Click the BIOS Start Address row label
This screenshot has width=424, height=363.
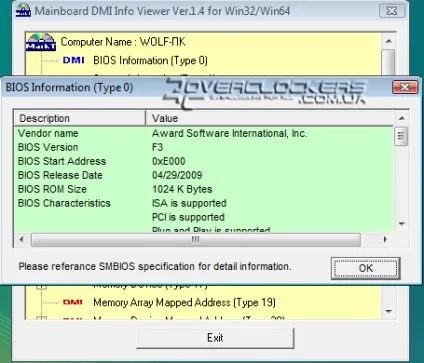62,161
